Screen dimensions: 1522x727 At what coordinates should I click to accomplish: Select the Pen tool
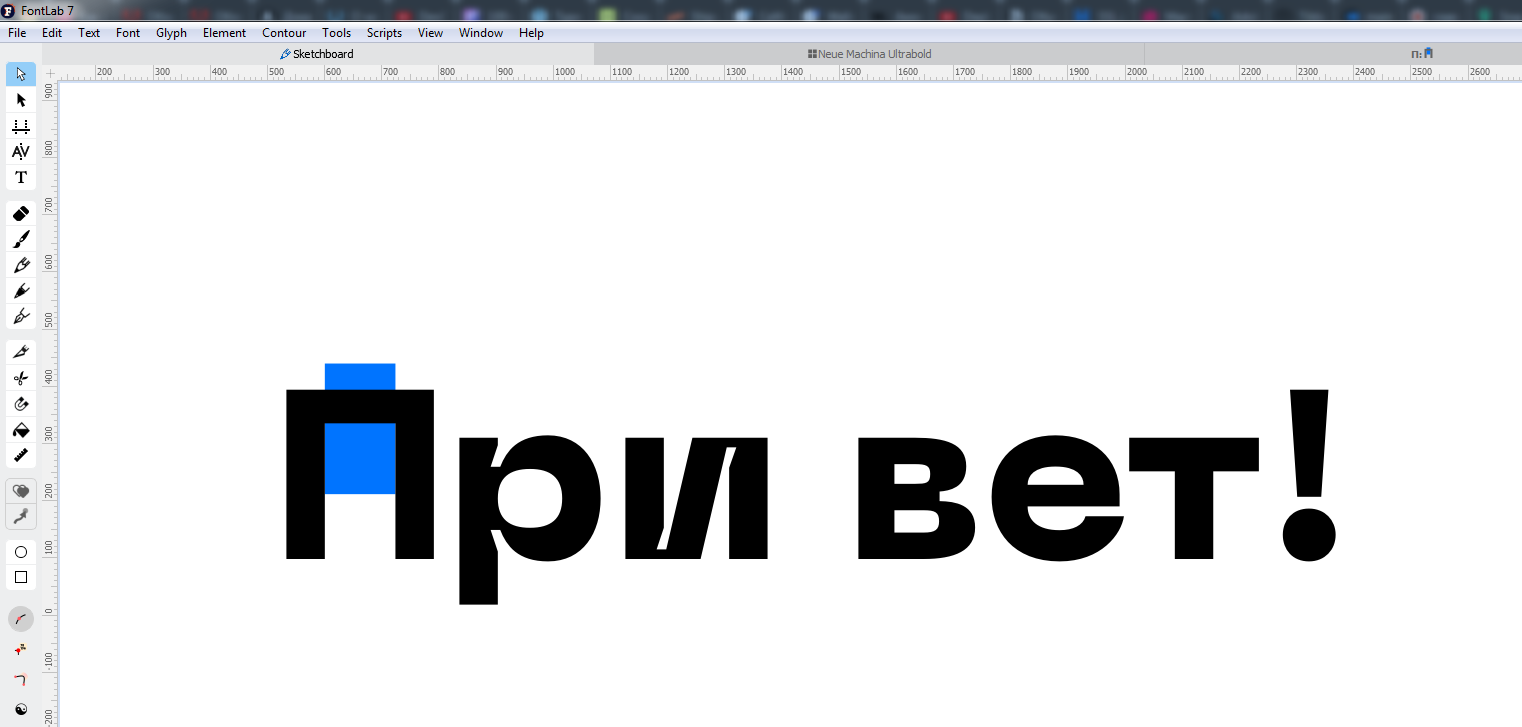[21, 316]
